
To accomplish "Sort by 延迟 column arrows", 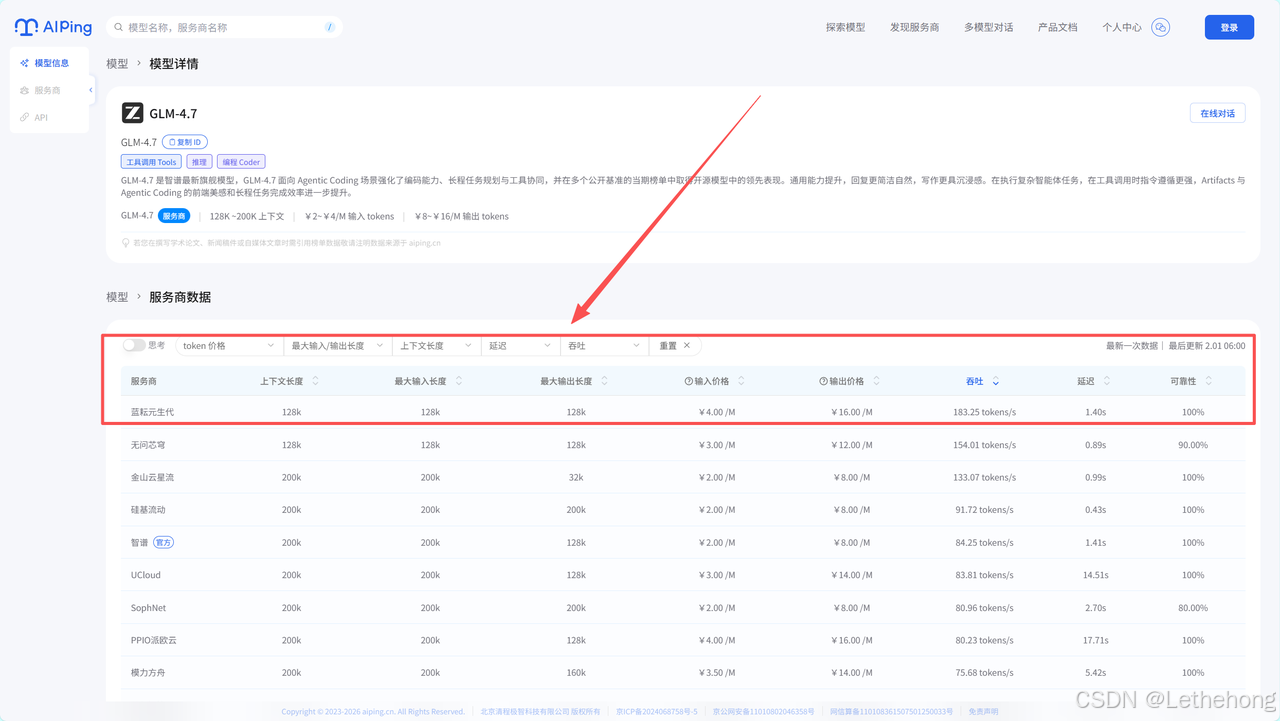I will click(1107, 381).
